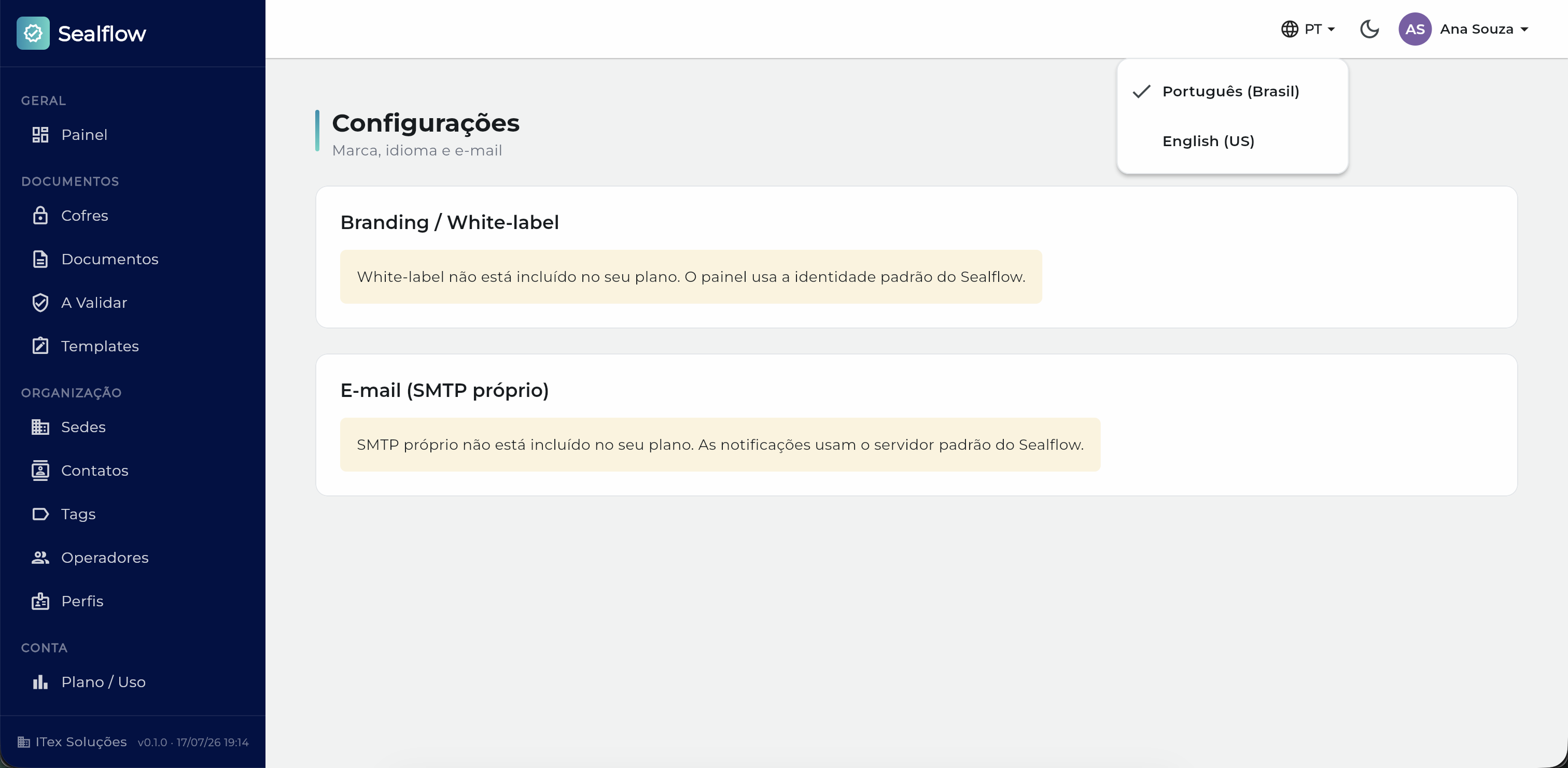The height and width of the screenshot is (768, 1568).
Task: Click the Documentos file icon
Action: (40, 259)
